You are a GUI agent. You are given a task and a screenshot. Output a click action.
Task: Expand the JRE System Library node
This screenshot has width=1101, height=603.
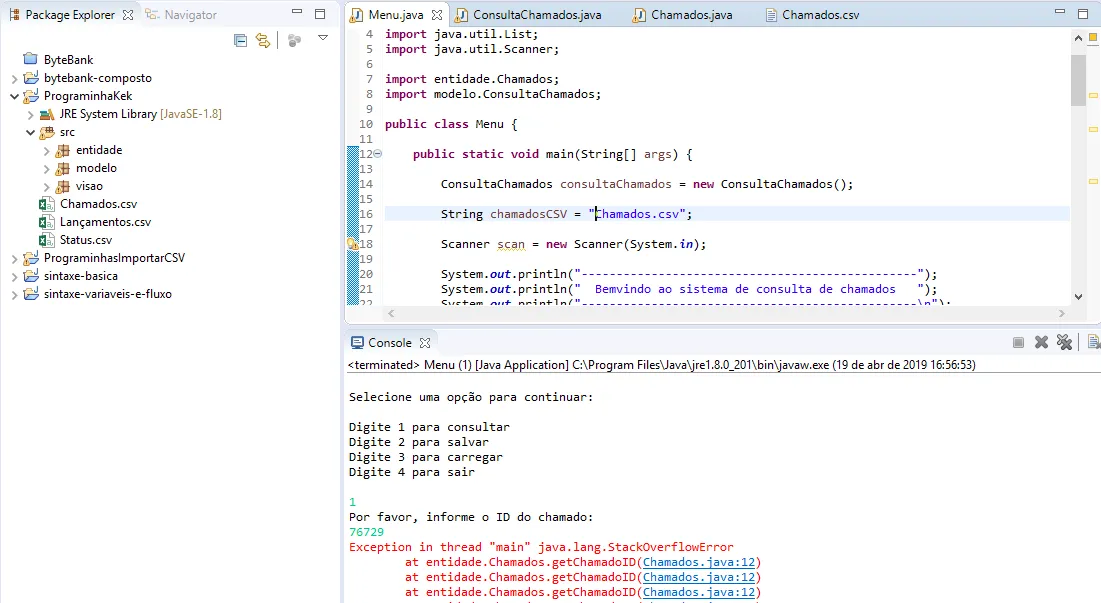[31, 114]
